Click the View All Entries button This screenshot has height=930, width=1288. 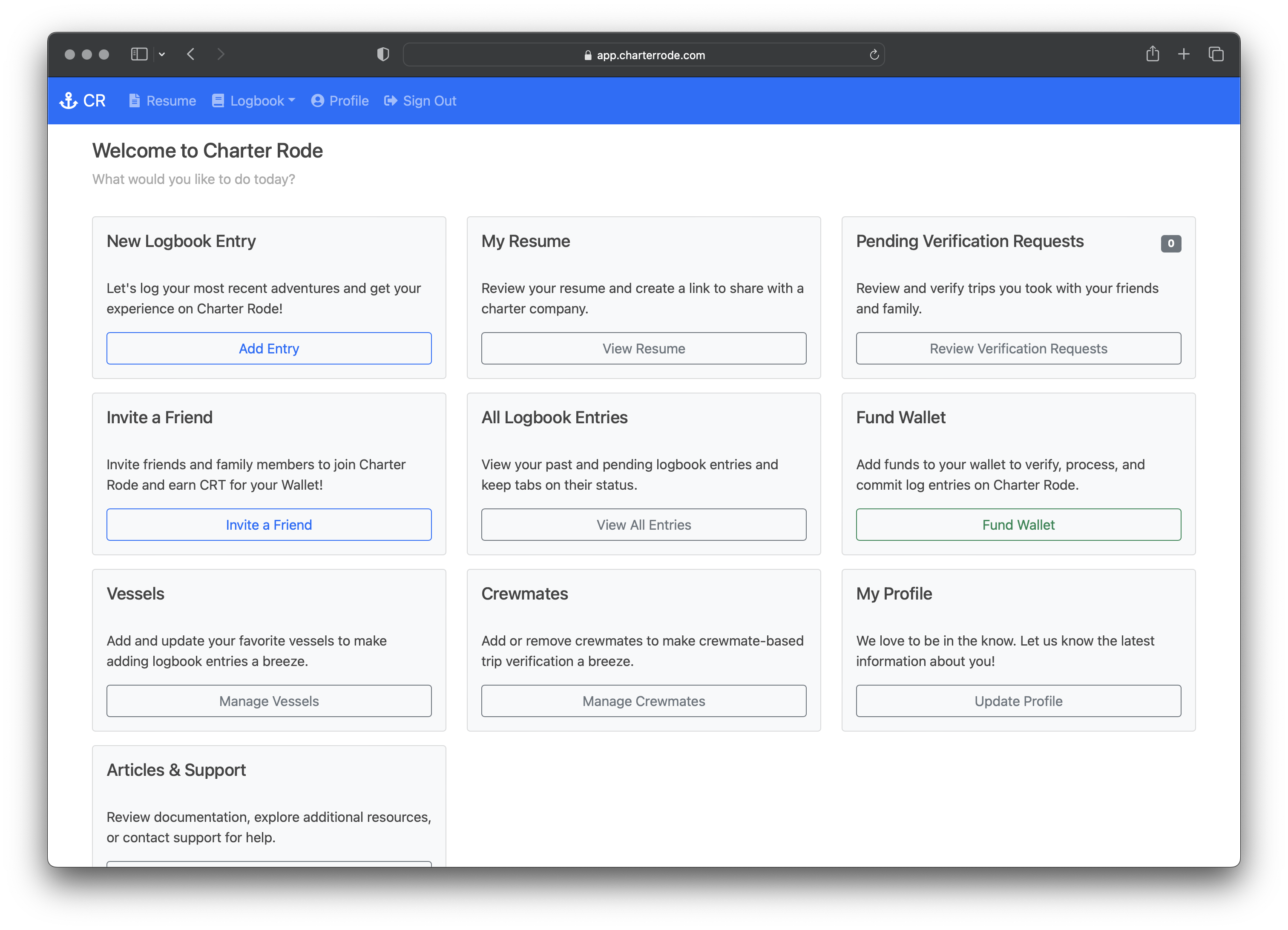644,524
